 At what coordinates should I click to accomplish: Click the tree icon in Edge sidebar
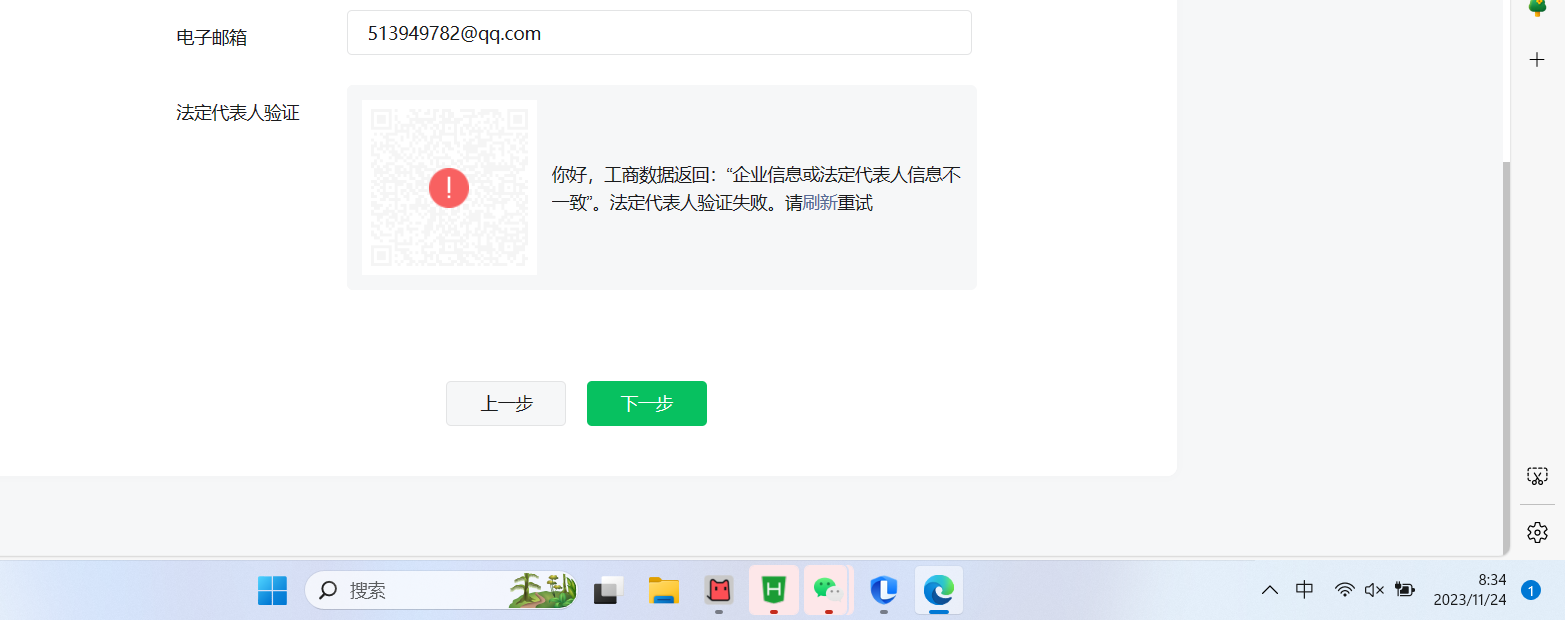click(1538, 7)
